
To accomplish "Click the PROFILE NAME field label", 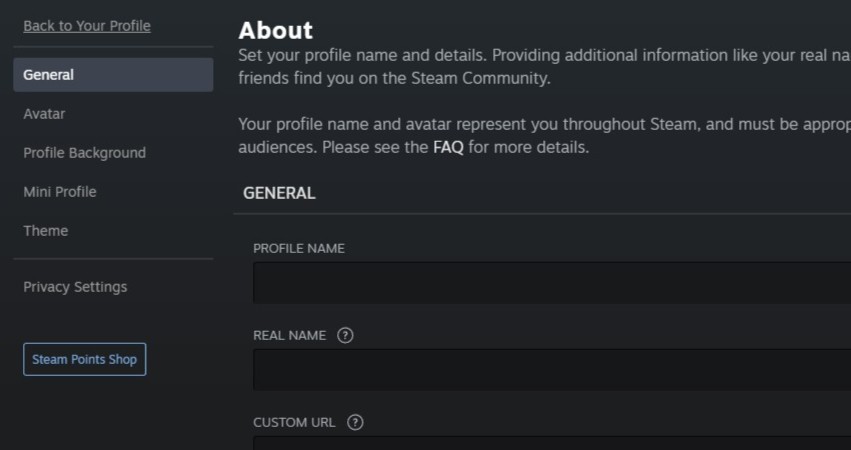I will [x=299, y=249].
